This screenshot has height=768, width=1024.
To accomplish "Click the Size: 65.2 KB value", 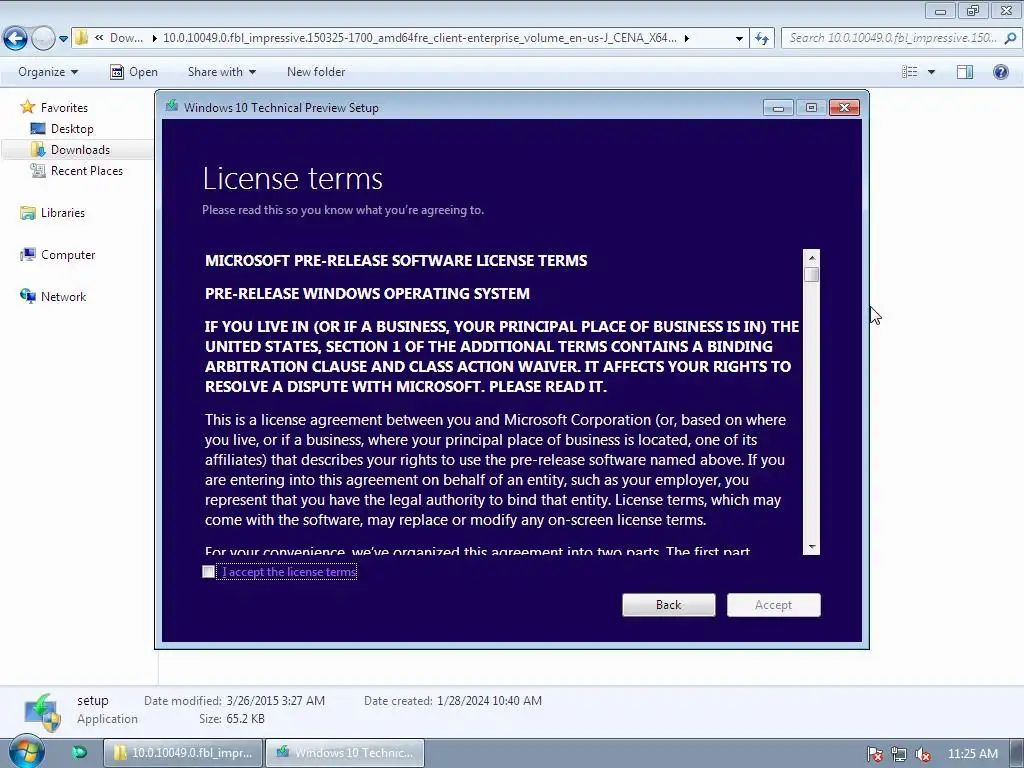I will [x=245, y=719].
